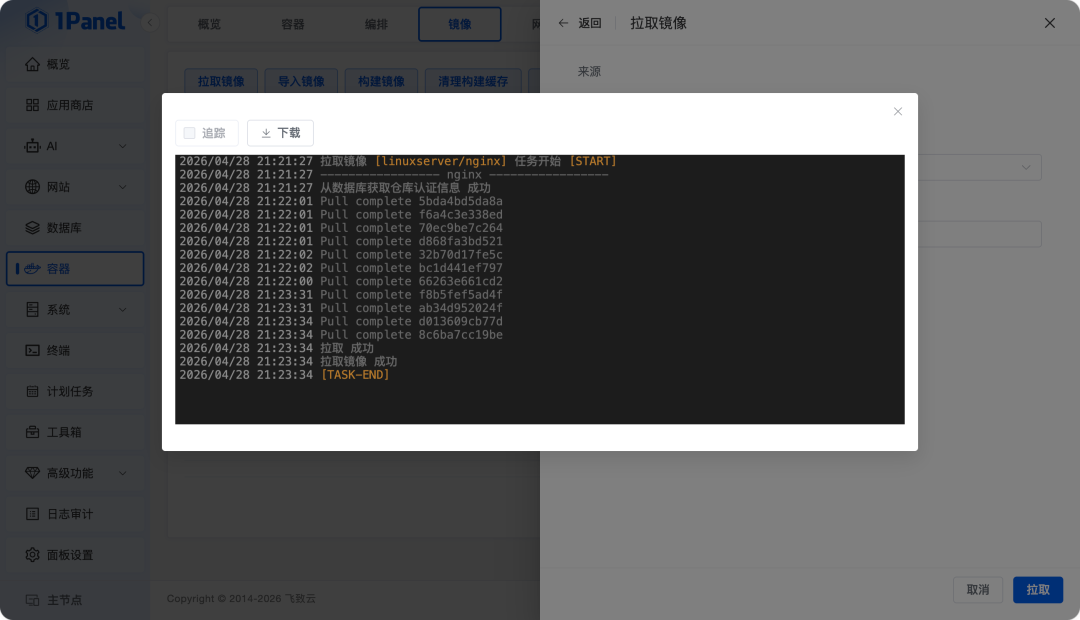Image resolution: width=1080 pixels, height=620 pixels.
Task: Select the 镜像 tab
Action: (459, 24)
